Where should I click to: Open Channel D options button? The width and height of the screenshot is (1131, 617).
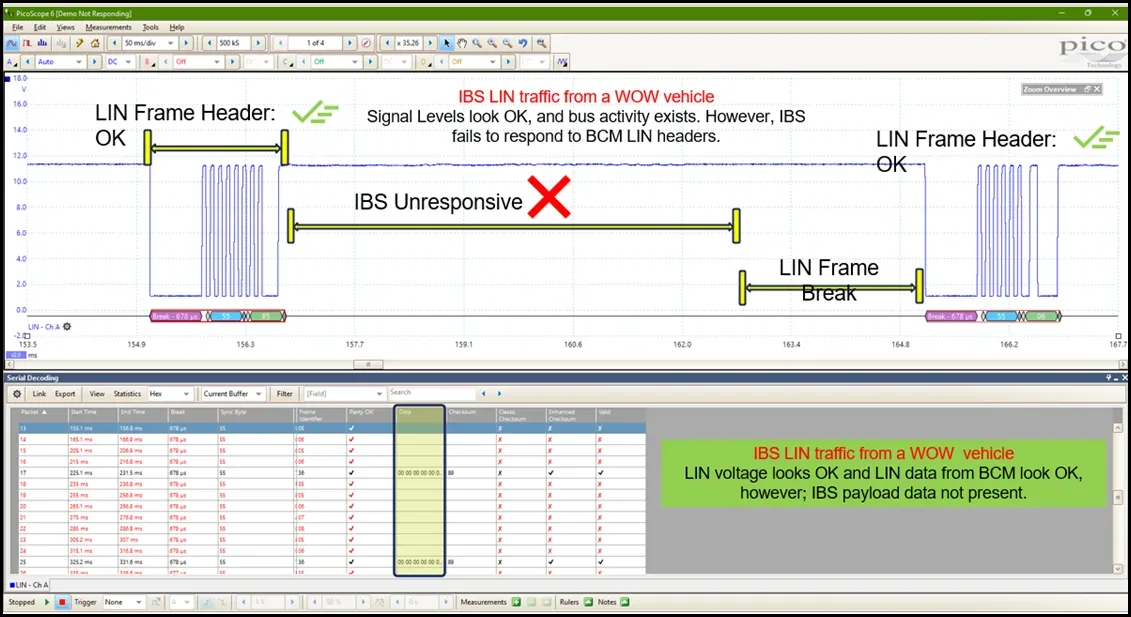pos(426,62)
